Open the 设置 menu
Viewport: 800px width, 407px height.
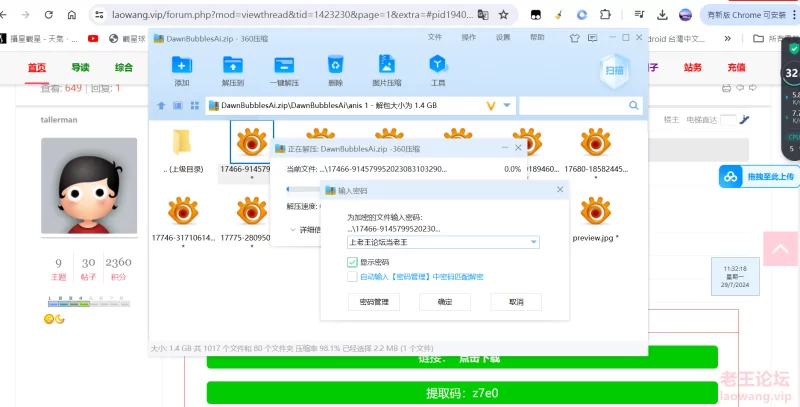pos(503,37)
